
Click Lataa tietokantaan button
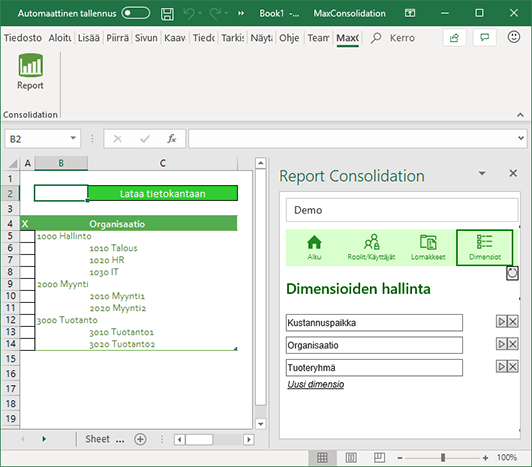(x=163, y=193)
